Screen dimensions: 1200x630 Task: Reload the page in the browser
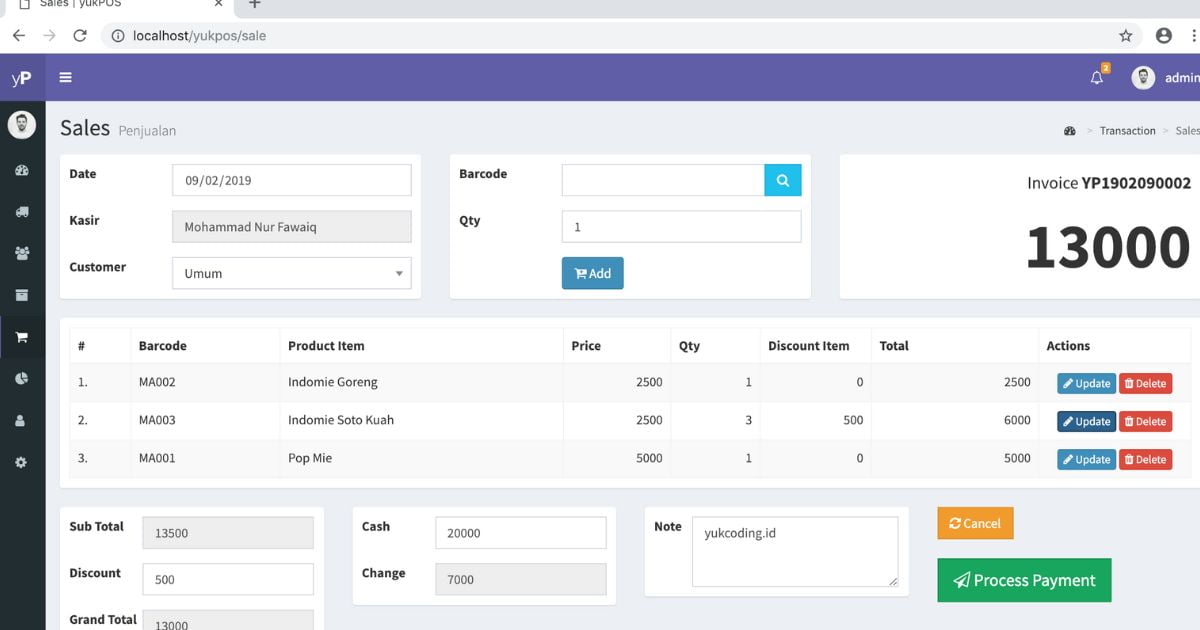80,35
